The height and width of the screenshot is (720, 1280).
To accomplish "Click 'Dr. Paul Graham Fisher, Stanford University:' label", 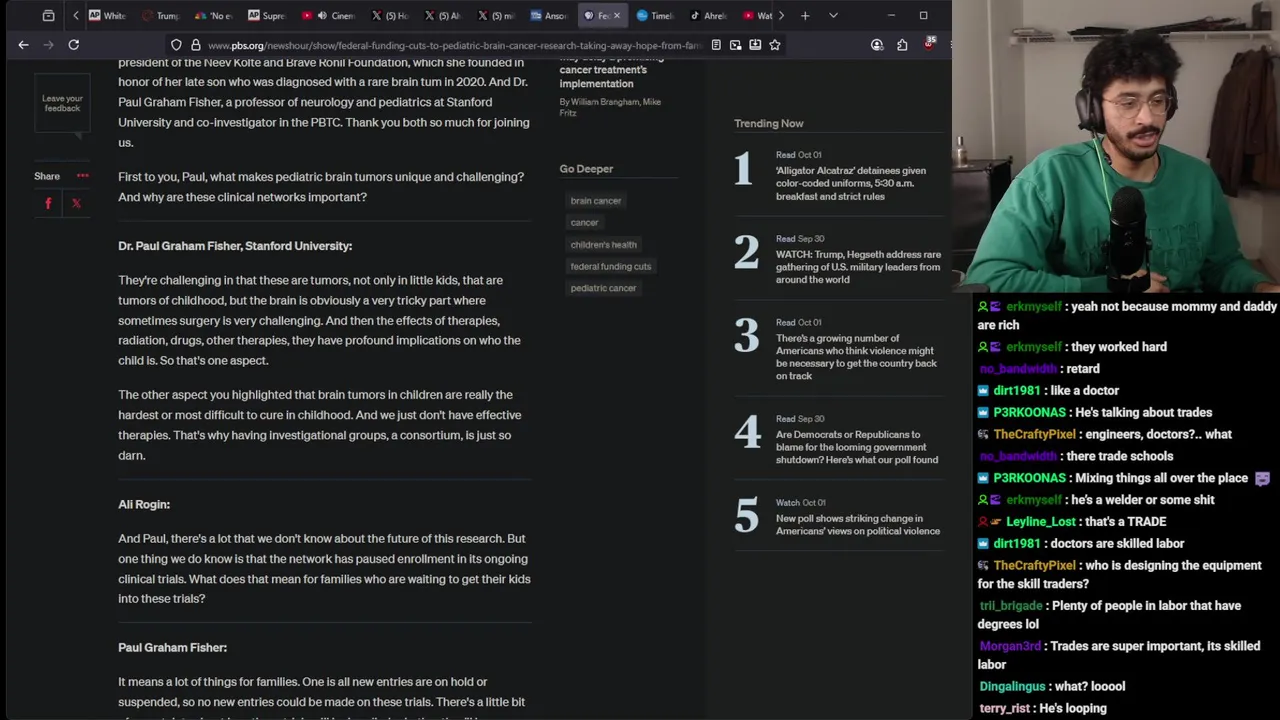I will [x=235, y=246].
